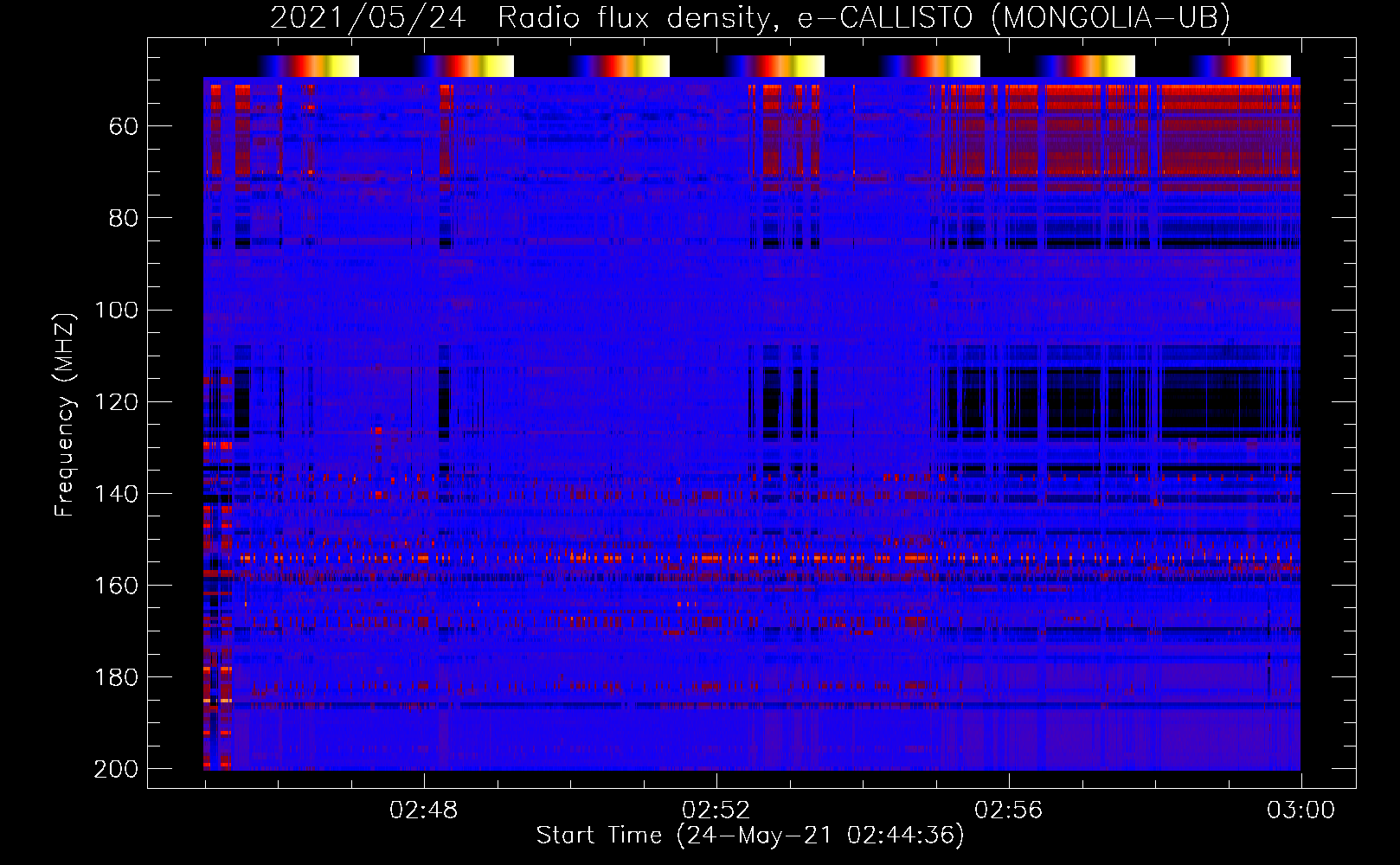
Task: Click the rightmost color scale bar above the spectrogram
Action: [x=1240, y=67]
